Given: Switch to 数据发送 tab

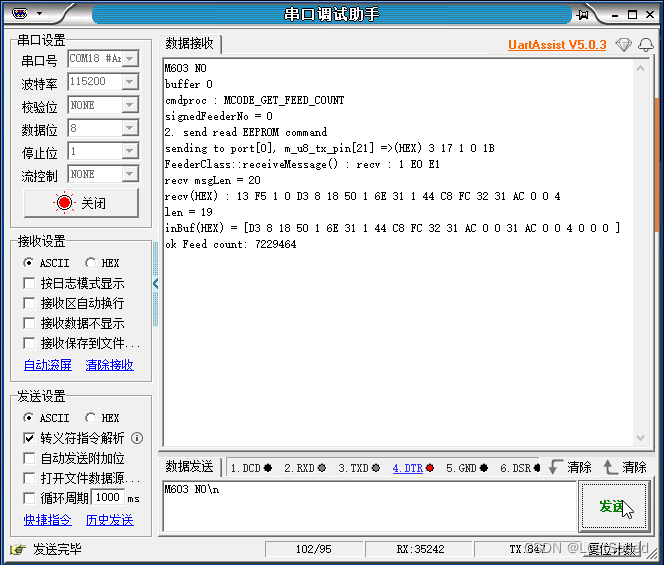Looking at the screenshot, I should pyautogui.click(x=189, y=467).
